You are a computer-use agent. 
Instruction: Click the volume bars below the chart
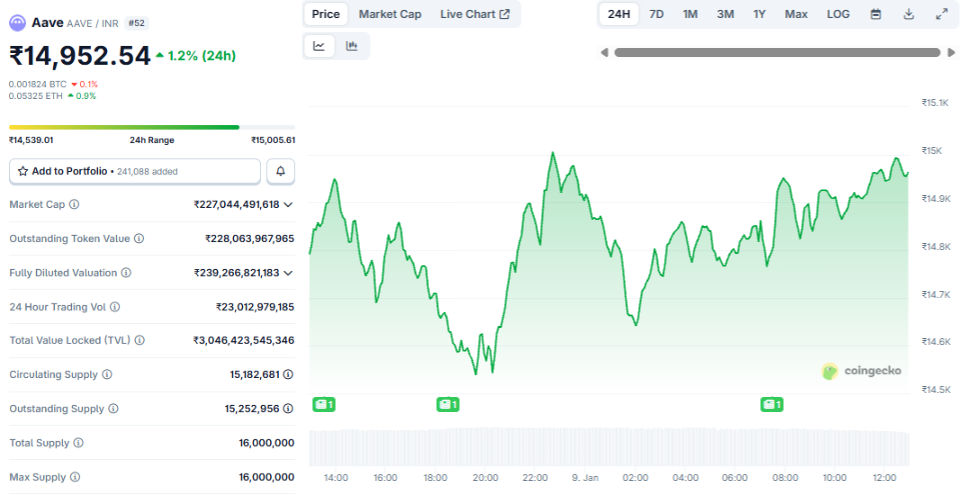click(x=609, y=447)
